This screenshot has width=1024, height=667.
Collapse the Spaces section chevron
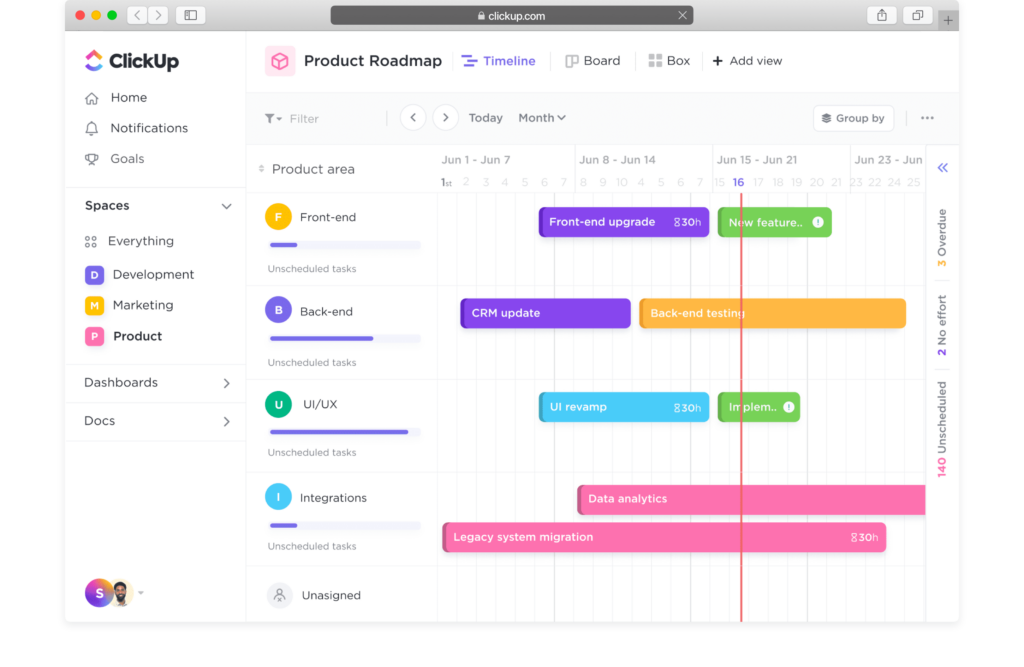point(226,206)
